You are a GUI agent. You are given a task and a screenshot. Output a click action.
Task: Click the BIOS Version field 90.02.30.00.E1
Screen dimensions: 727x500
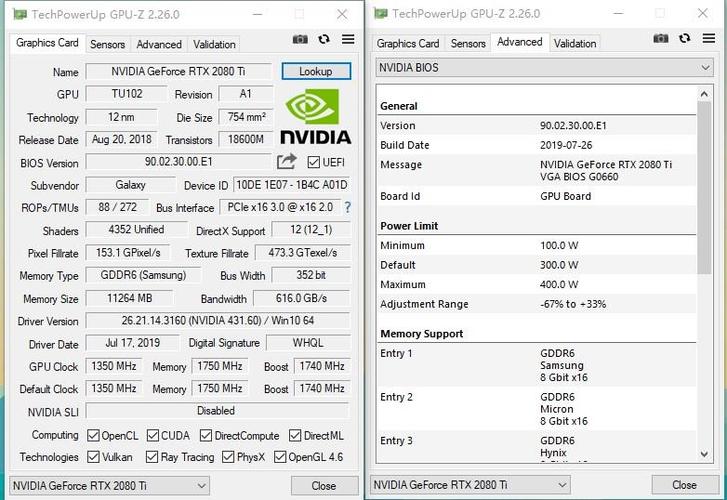click(x=179, y=161)
